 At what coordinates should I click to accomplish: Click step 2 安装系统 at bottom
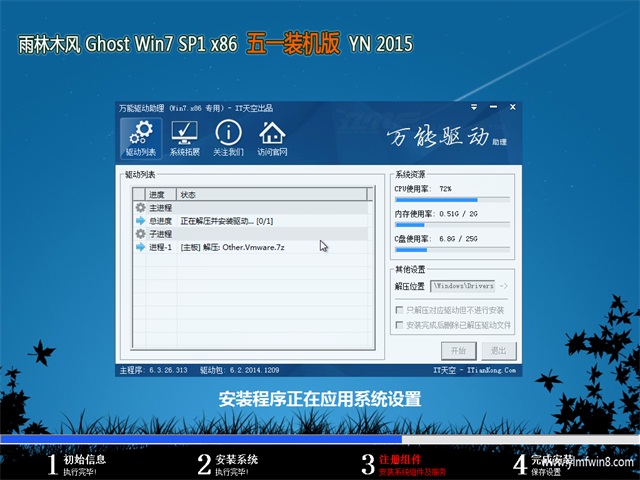(x=227, y=464)
